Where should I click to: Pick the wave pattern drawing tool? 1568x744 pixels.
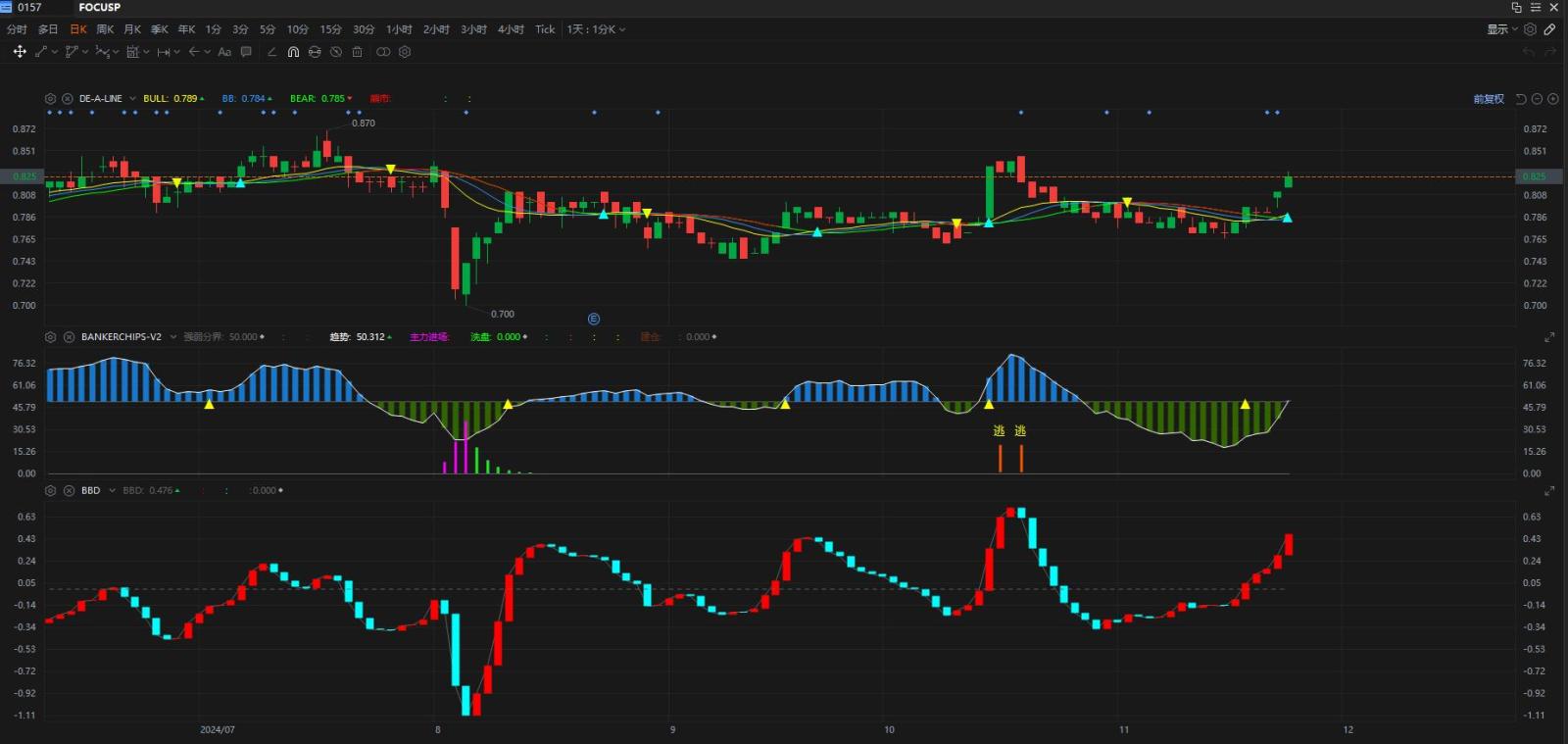click(x=102, y=52)
